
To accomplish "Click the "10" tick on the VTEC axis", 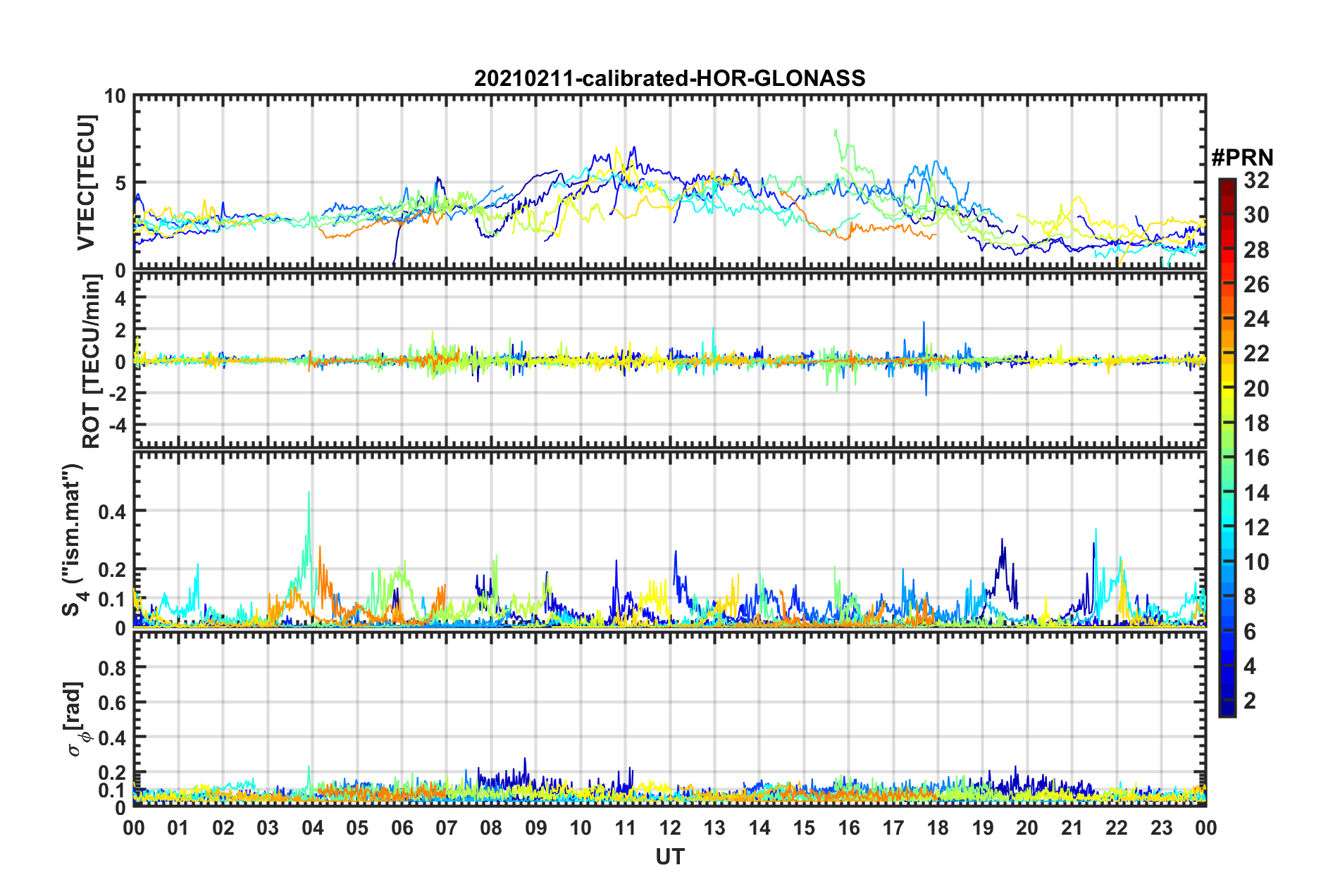I will tap(115, 97).
